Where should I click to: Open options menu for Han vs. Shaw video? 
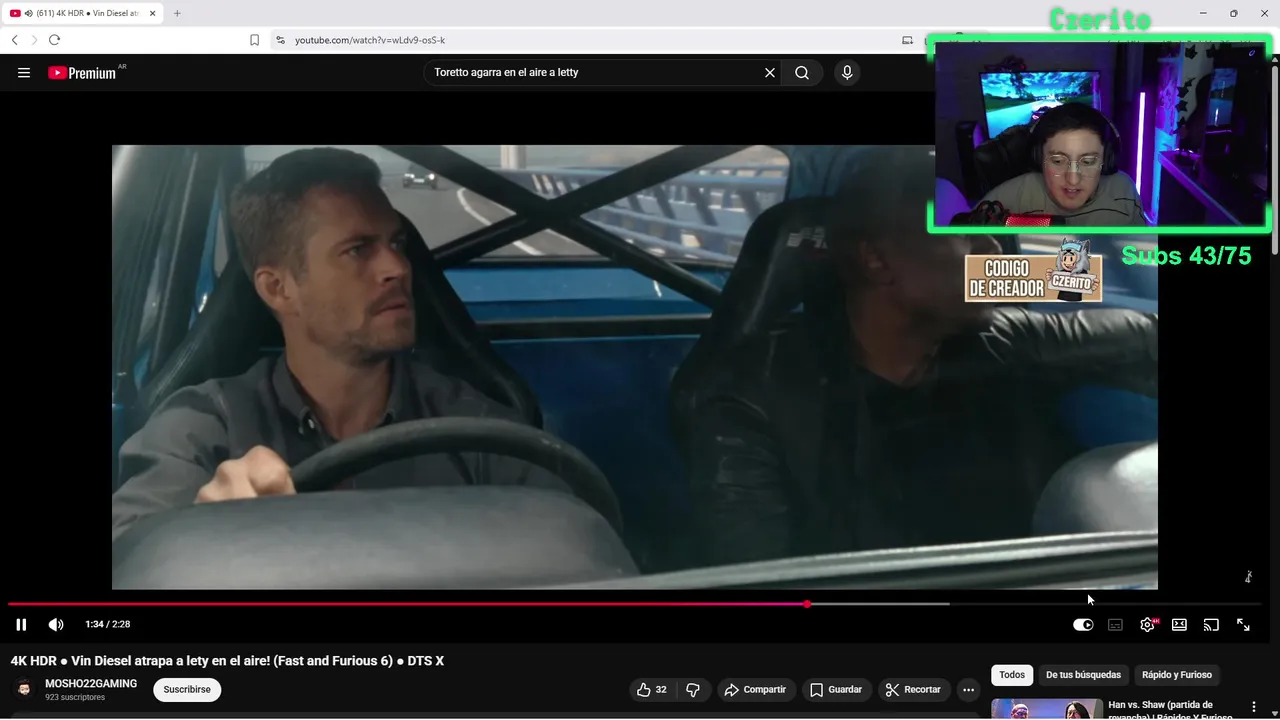(1253, 707)
